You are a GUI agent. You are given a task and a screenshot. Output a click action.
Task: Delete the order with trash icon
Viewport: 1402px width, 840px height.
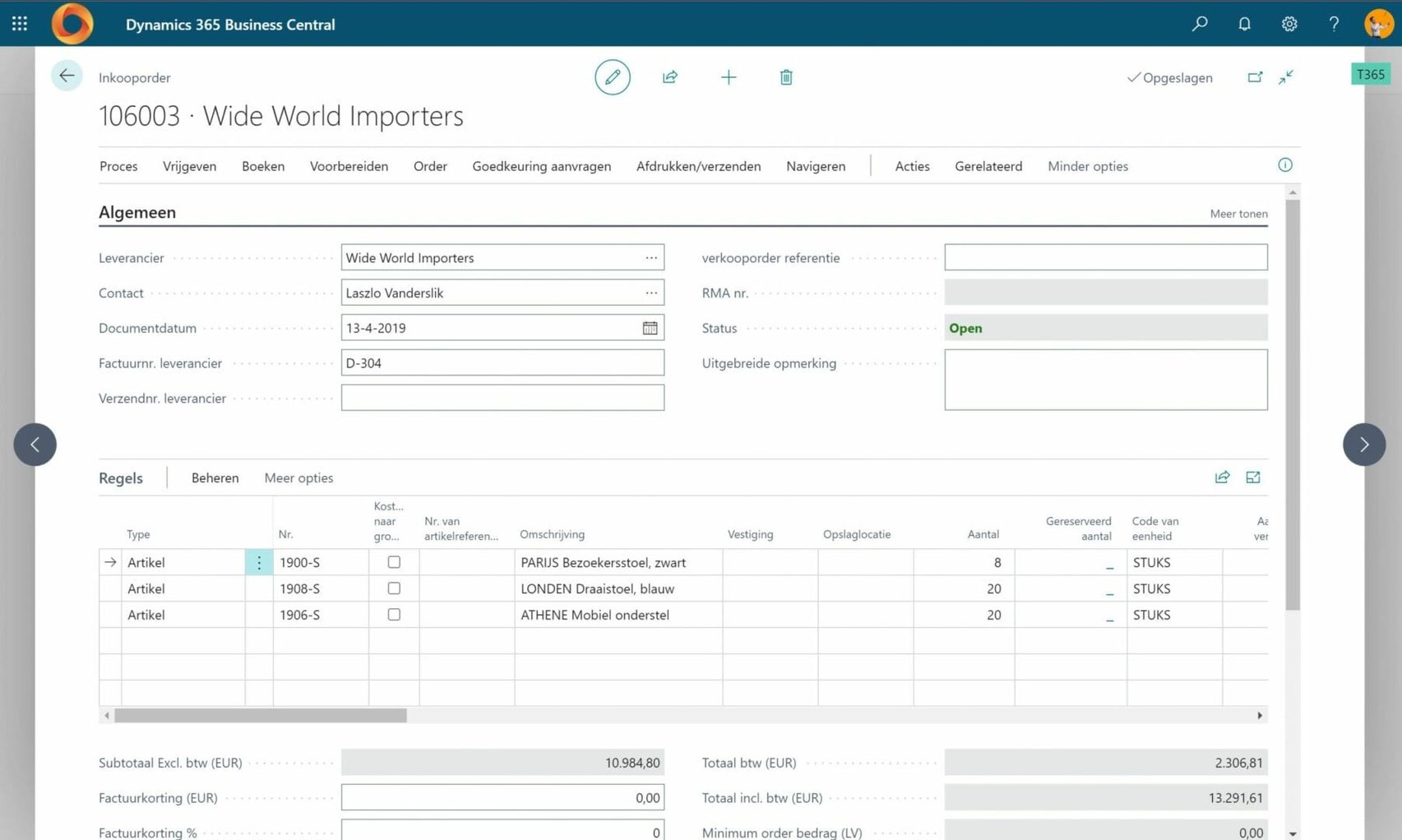click(x=786, y=77)
